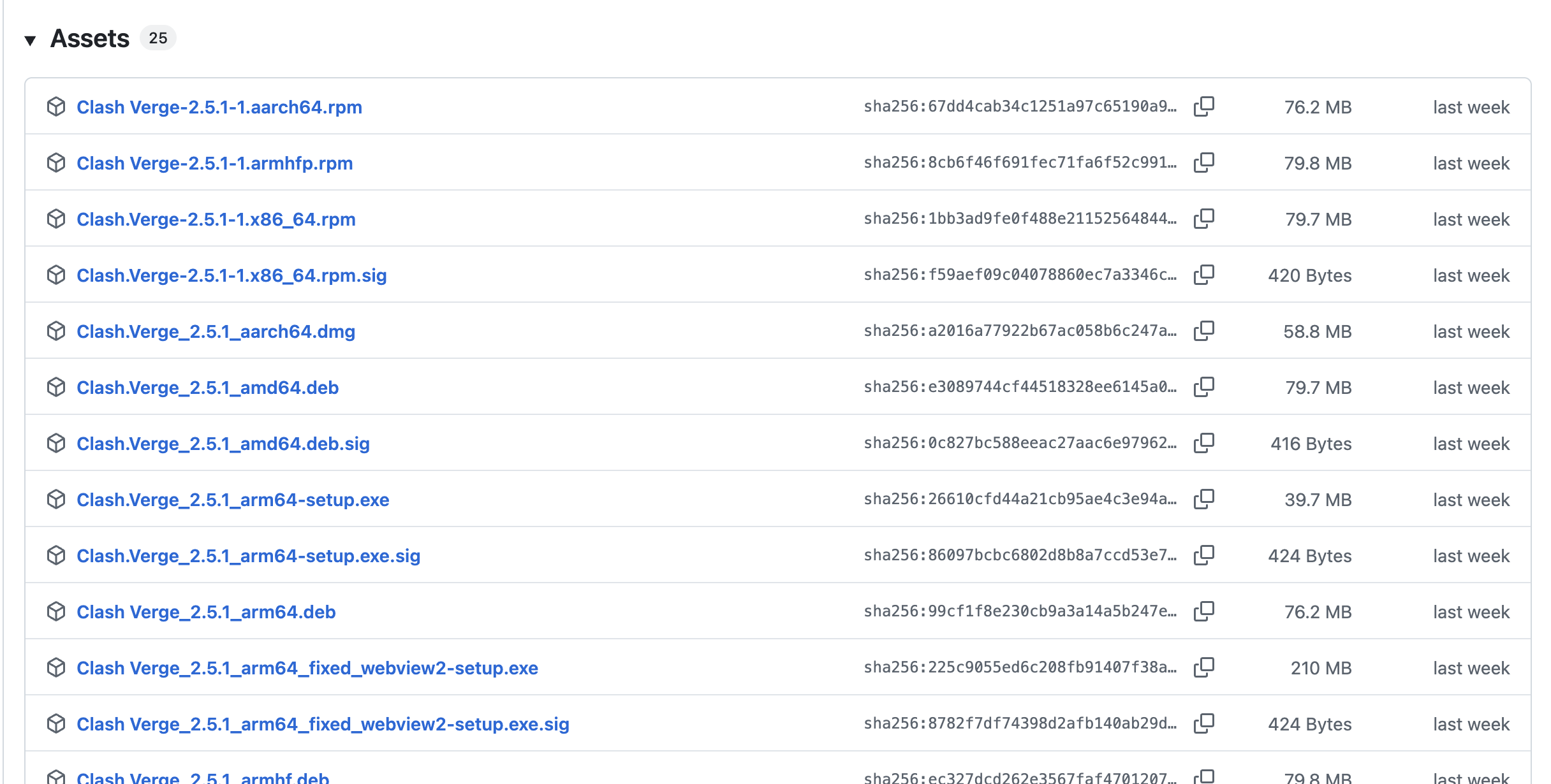
Task: Select hash text sha256:67dd4cab34c1251a97c65190a9…
Action: click(x=1020, y=106)
